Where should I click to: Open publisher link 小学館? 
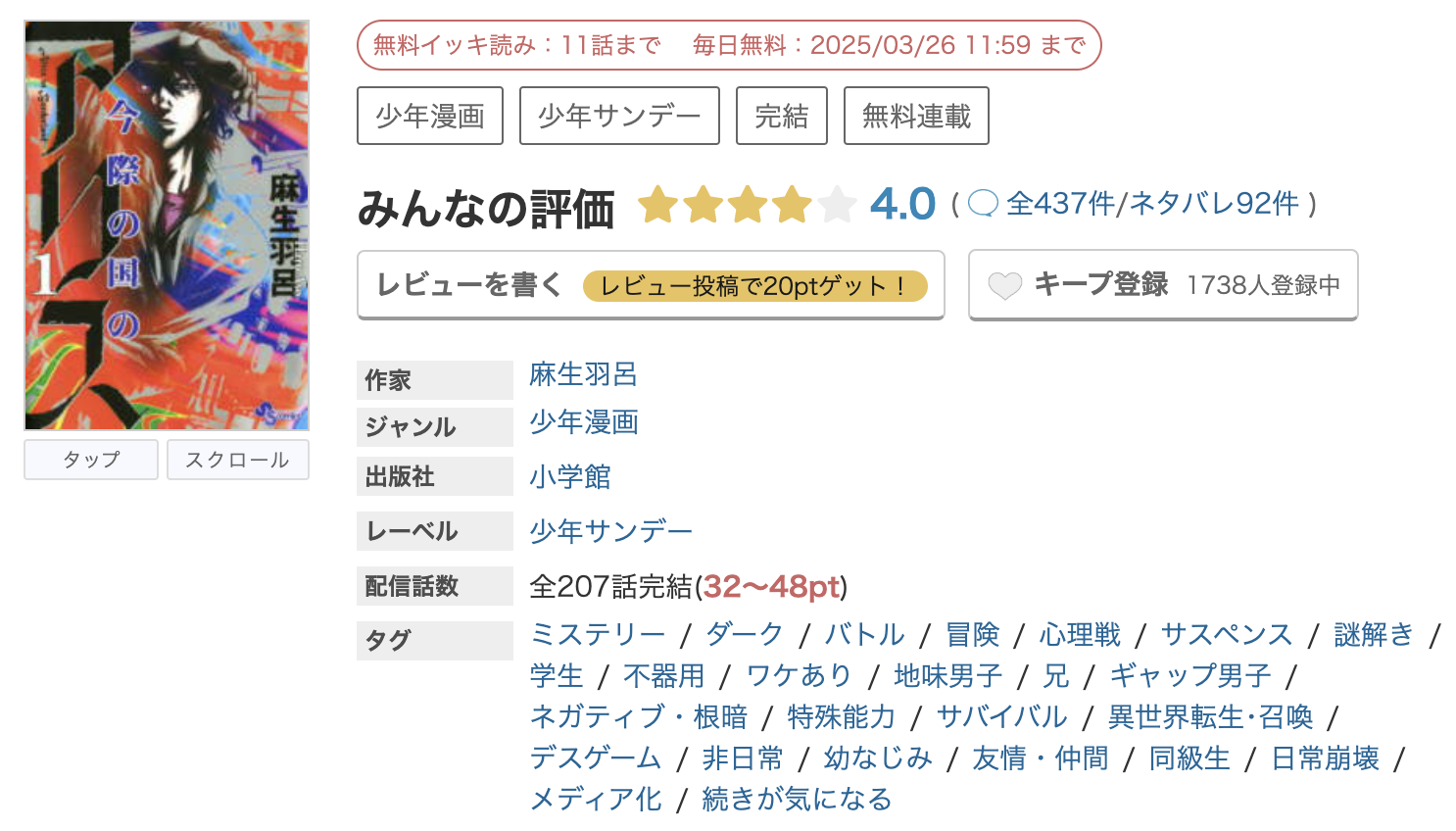(568, 476)
